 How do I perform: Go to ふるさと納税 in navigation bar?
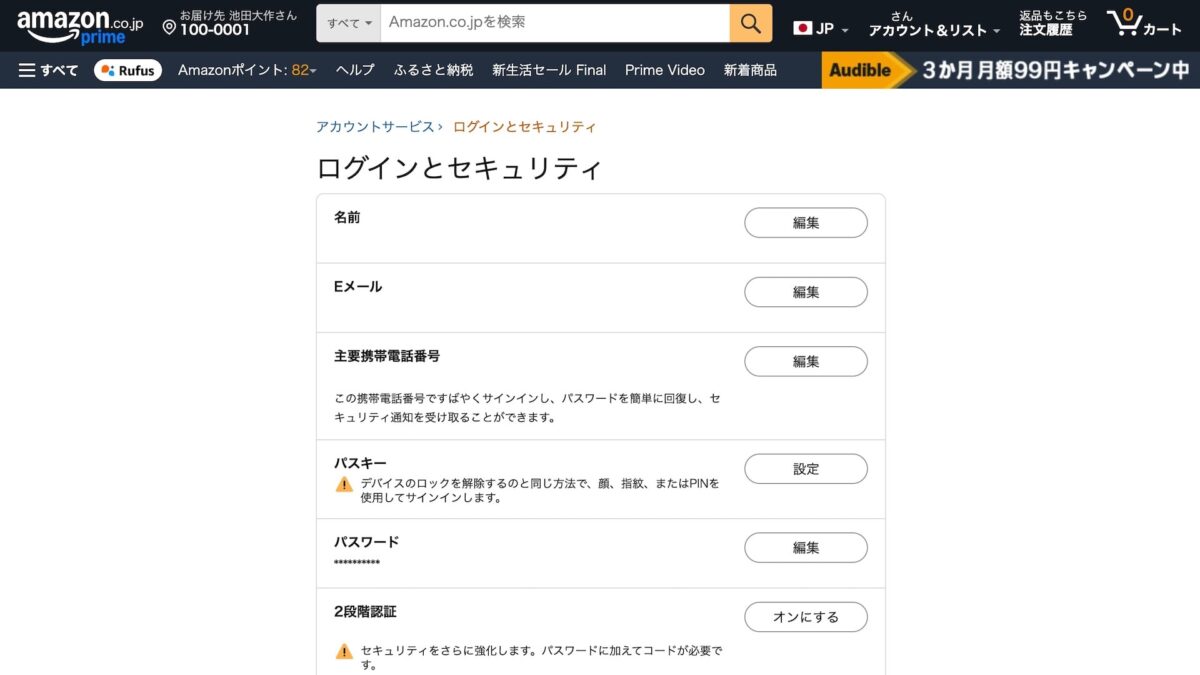(433, 70)
